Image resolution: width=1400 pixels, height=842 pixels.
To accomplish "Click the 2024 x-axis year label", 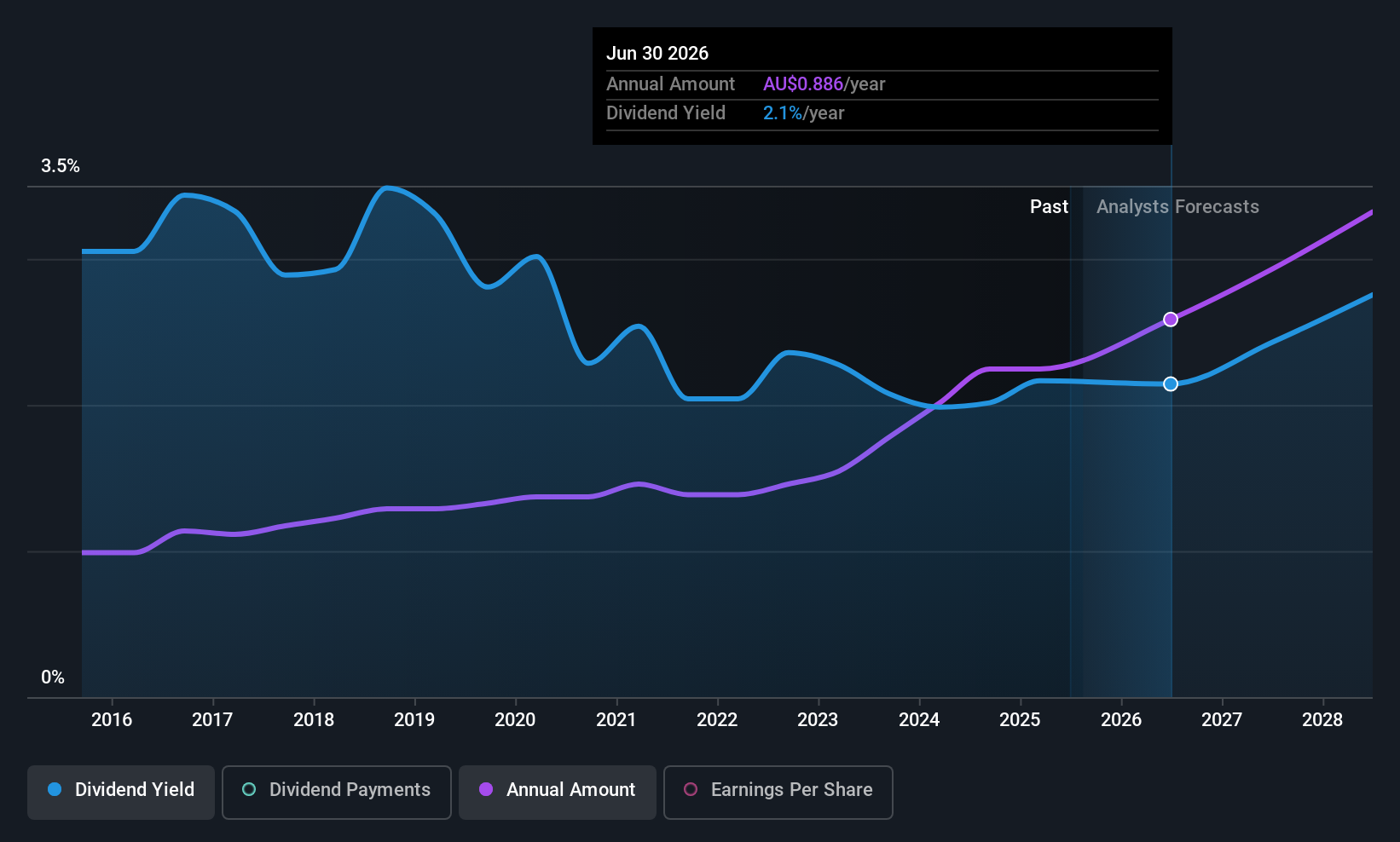I will [x=919, y=720].
